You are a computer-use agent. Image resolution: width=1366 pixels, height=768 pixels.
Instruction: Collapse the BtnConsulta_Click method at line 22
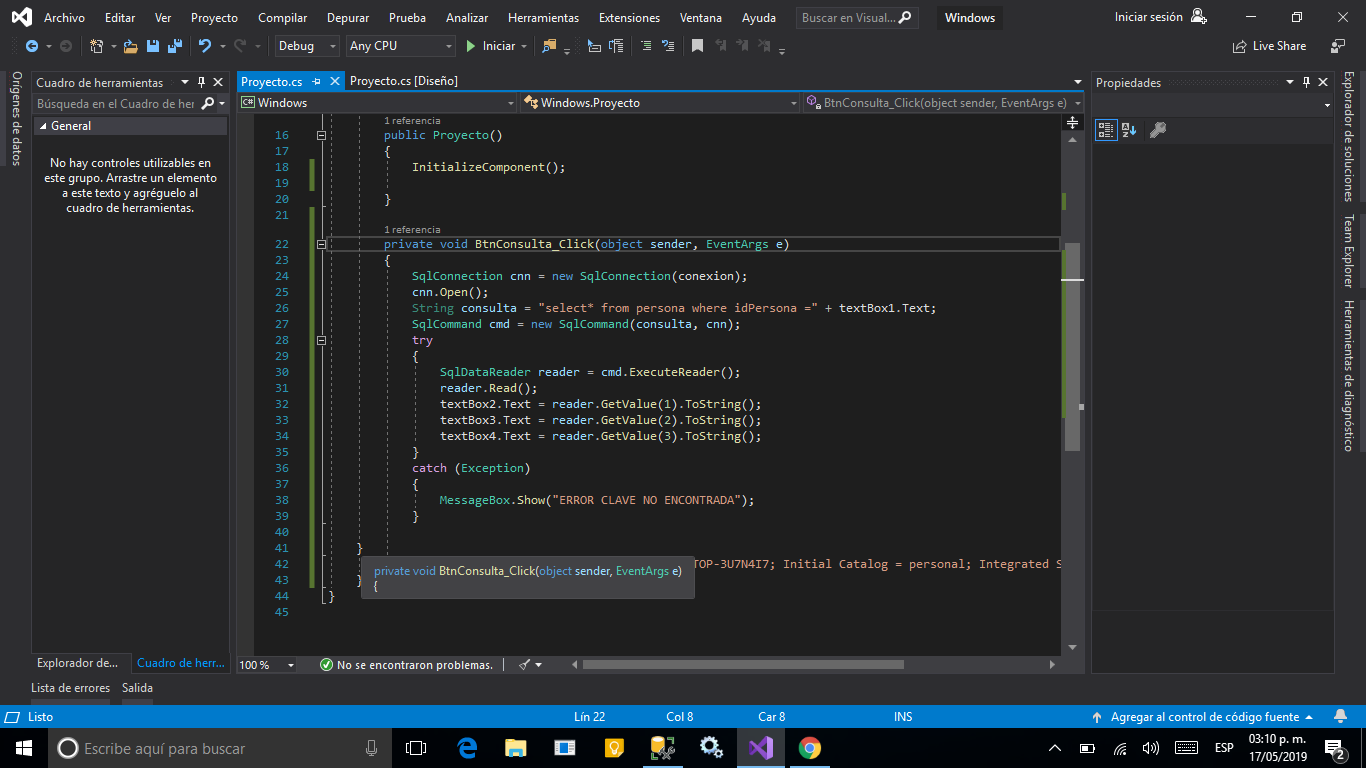[x=320, y=243]
